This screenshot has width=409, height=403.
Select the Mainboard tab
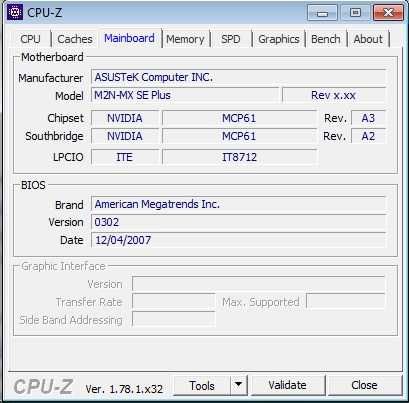coord(129,38)
